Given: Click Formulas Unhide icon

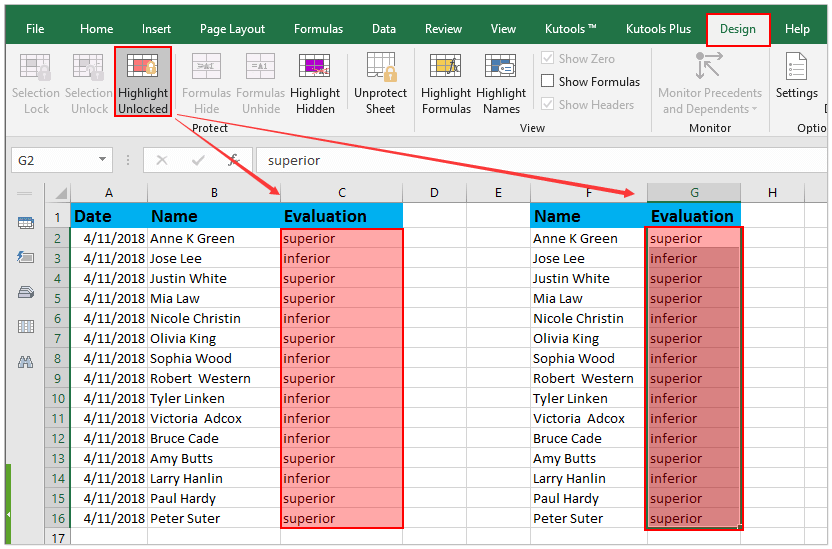Looking at the screenshot, I should tap(260, 66).
